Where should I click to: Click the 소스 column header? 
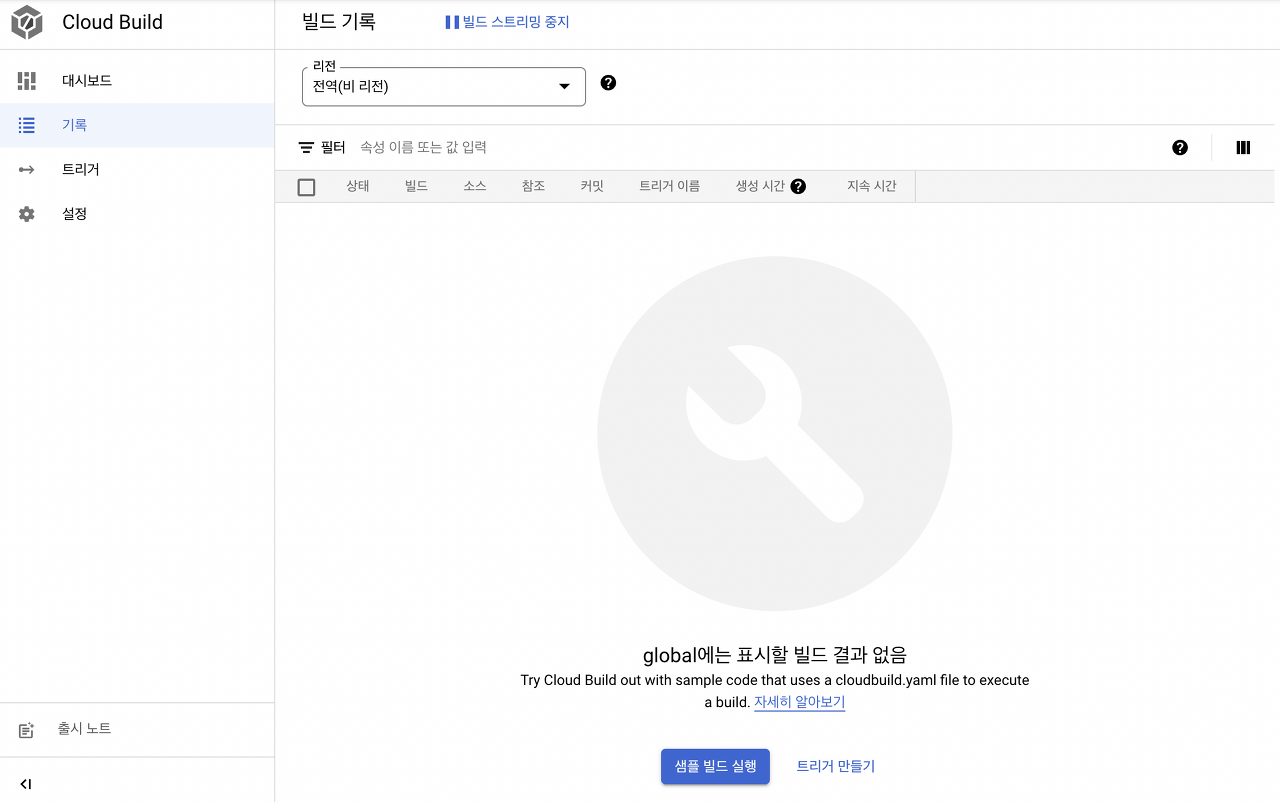click(475, 186)
